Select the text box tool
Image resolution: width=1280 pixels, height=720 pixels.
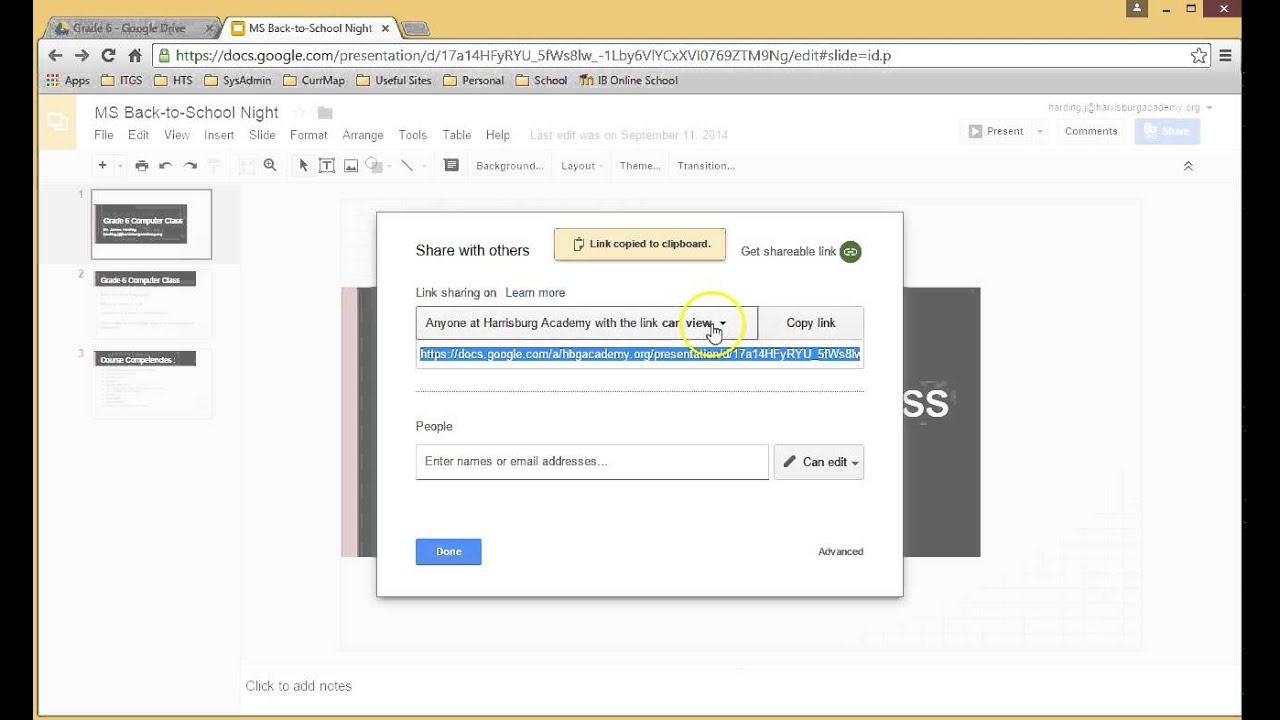326,166
